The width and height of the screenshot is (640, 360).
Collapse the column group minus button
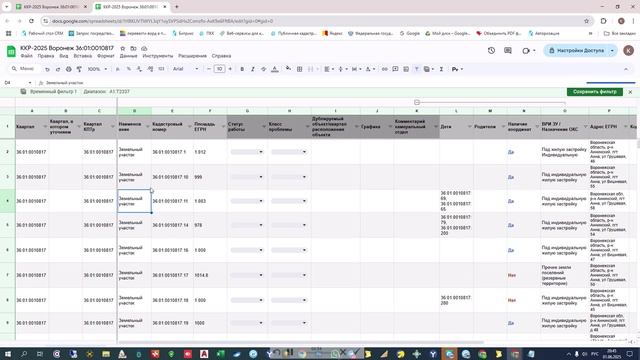point(417,102)
